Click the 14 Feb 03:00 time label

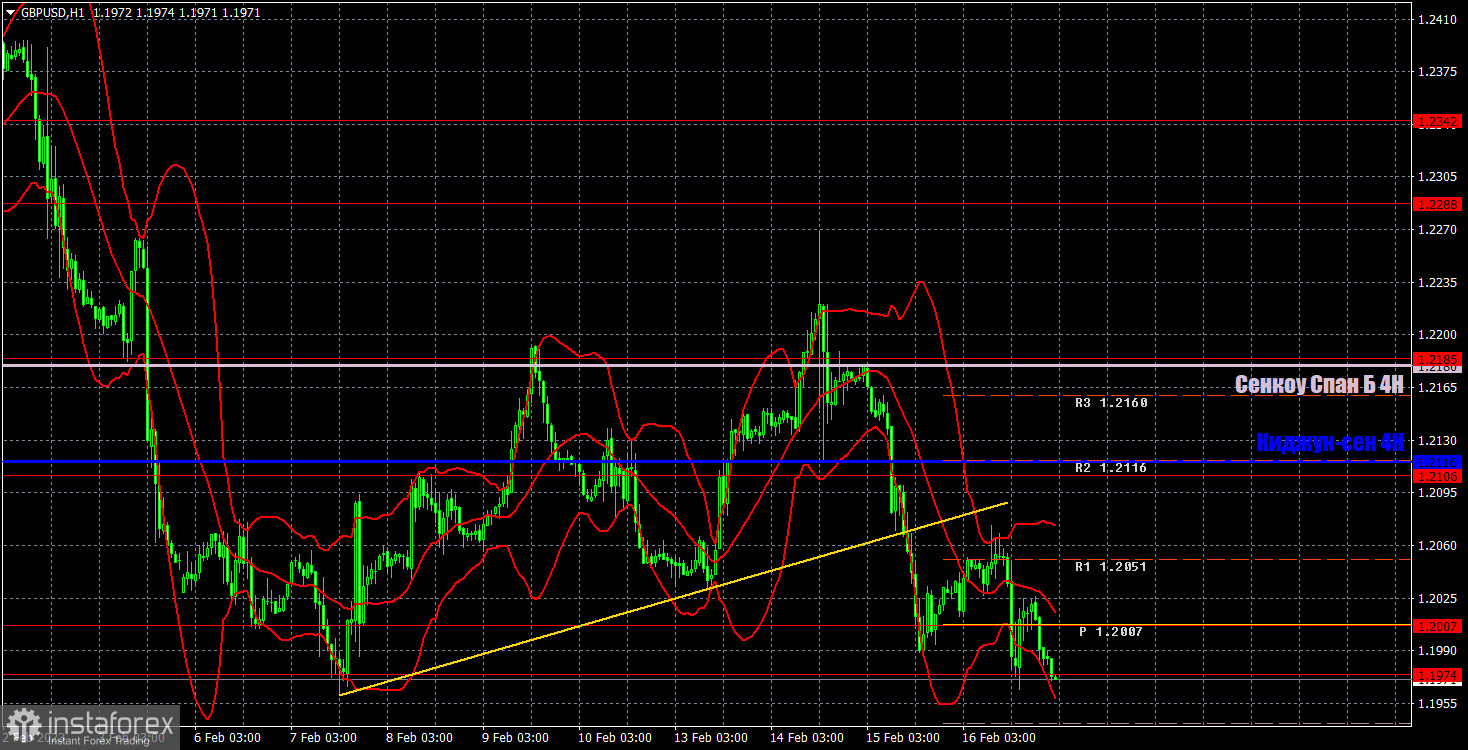tap(806, 738)
